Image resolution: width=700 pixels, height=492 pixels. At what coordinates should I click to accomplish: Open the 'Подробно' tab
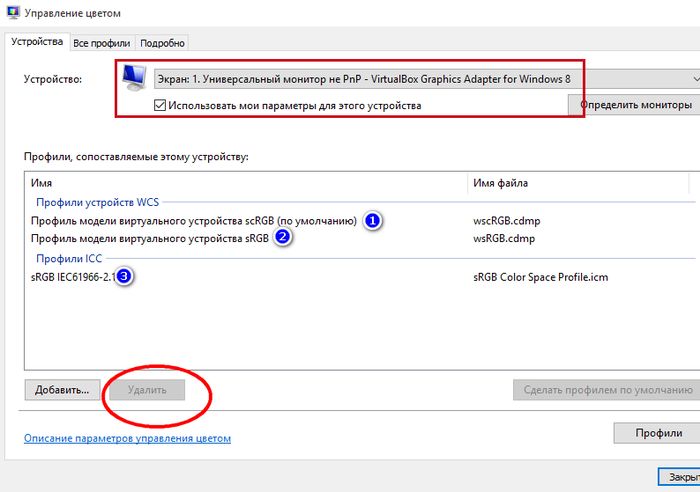click(x=162, y=42)
